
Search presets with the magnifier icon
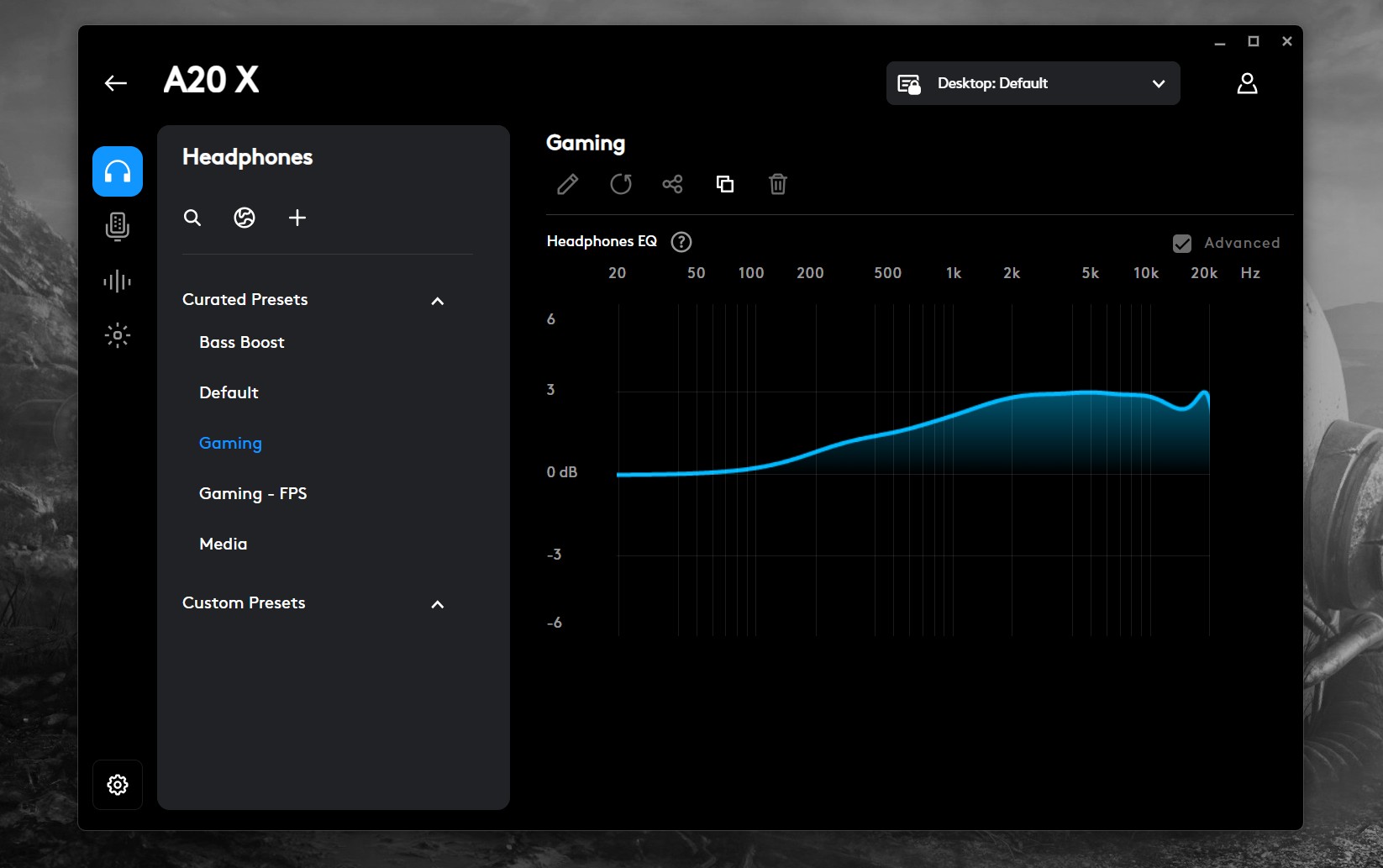click(192, 218)
